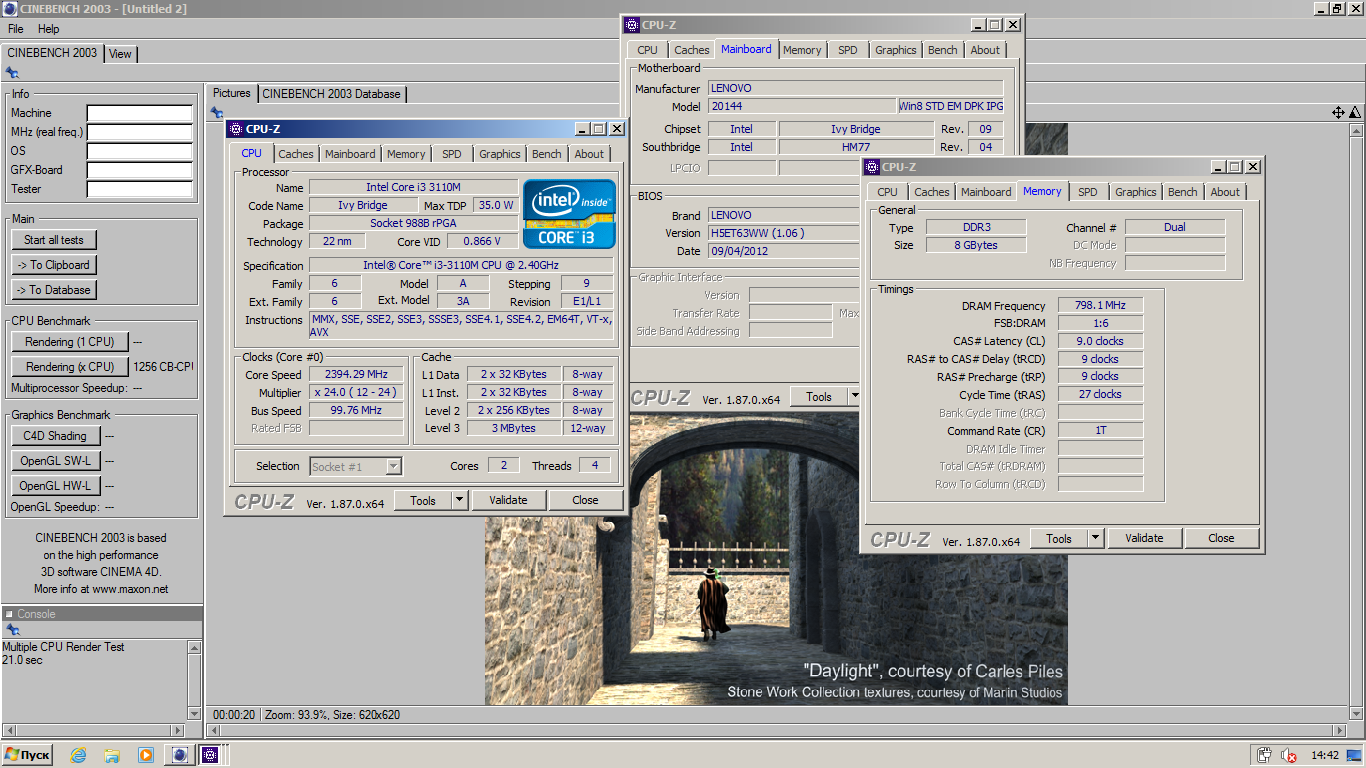Open Tools dropdown arrow in CPU-Z CPU window
This screenshot has width=1366, height=768.
459,500
